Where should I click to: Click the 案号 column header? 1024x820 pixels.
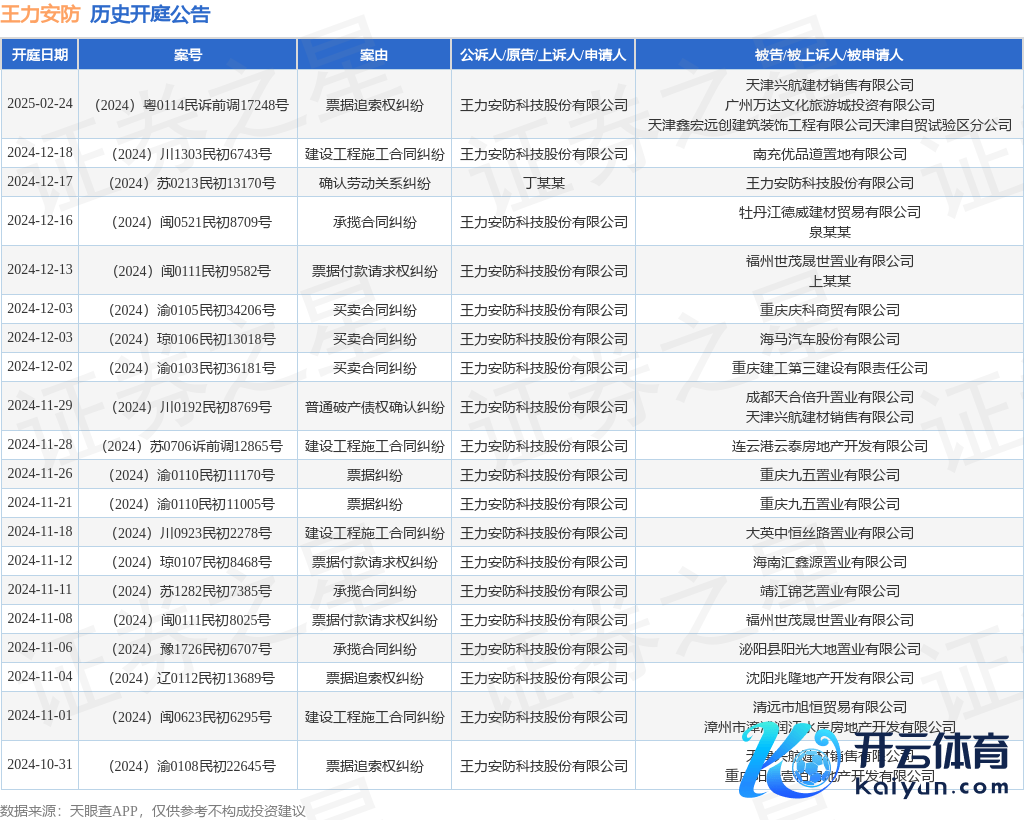(188, 55)
